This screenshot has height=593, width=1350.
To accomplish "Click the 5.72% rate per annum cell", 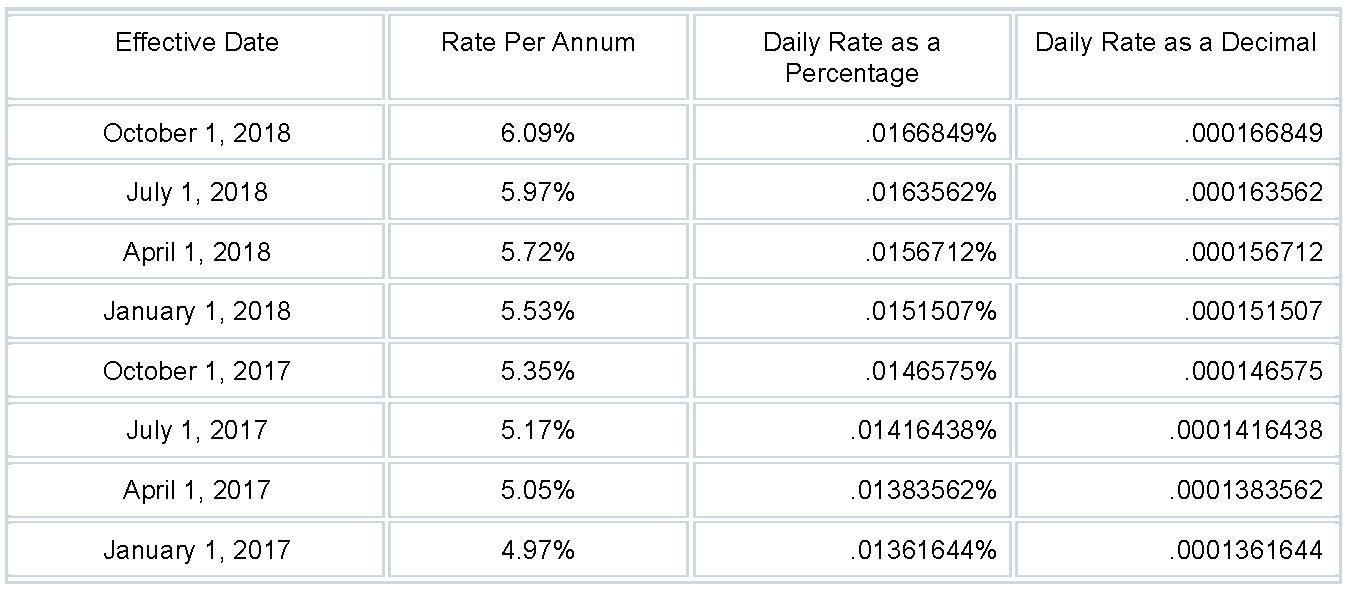I will click(x=538, y=252).
